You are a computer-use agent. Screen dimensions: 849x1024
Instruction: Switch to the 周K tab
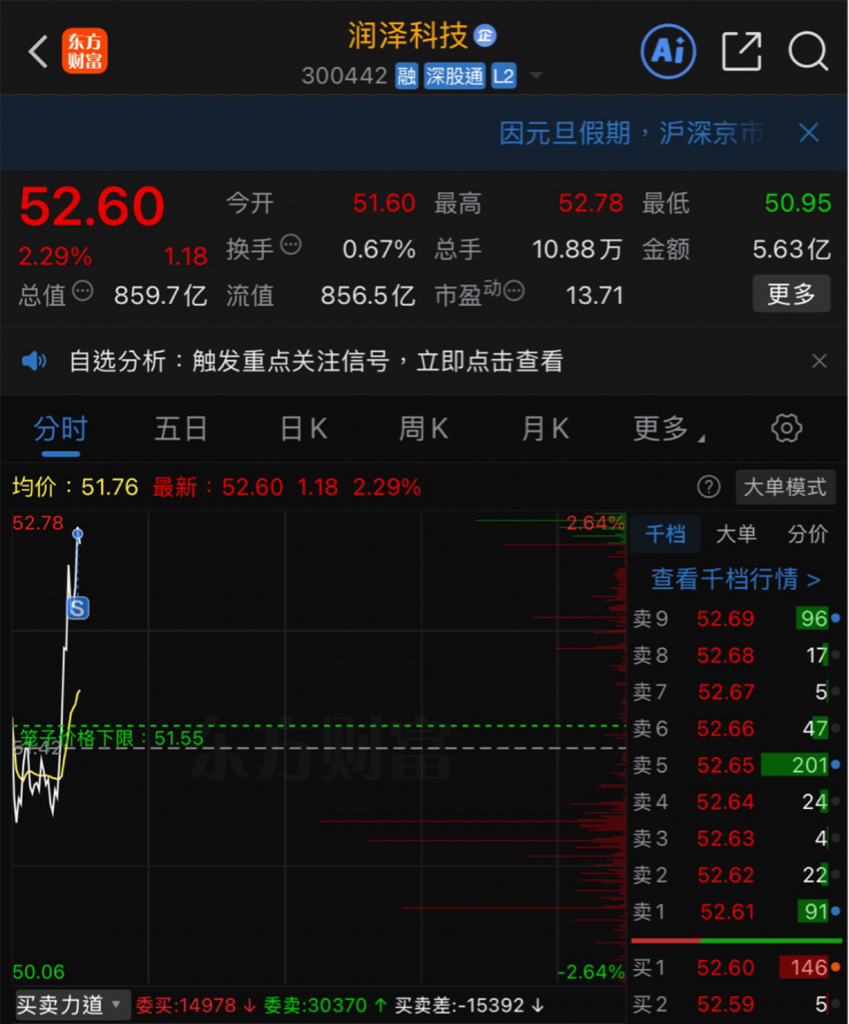(424, 430)
